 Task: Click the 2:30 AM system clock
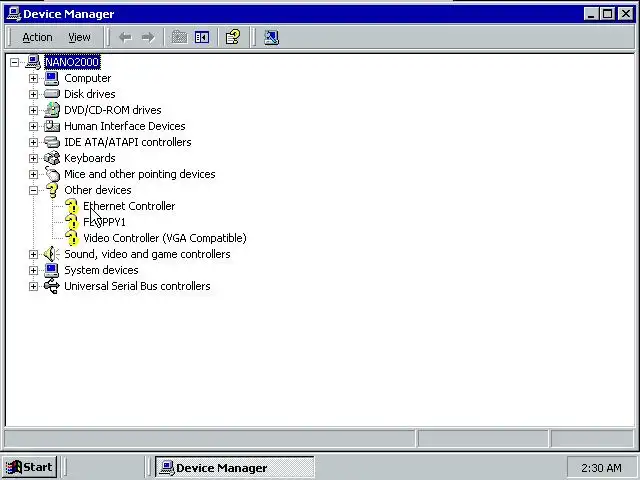(x=601, y=468)
